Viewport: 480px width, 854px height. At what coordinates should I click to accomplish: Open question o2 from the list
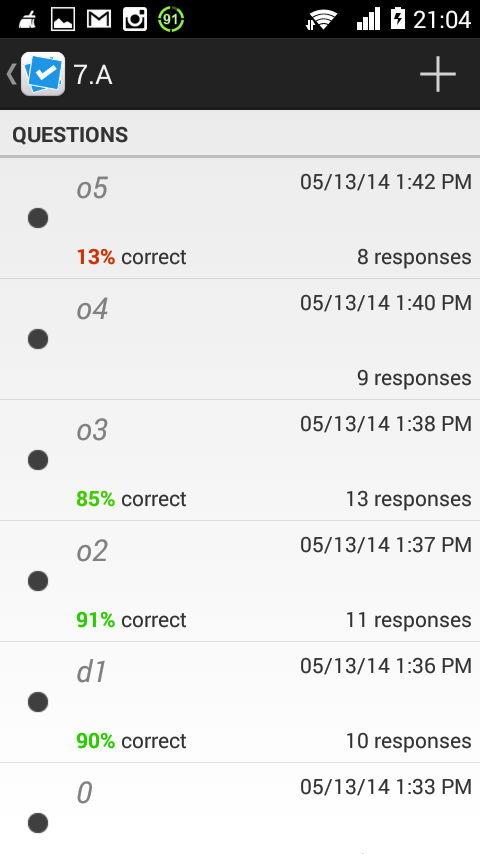point(240,581)
